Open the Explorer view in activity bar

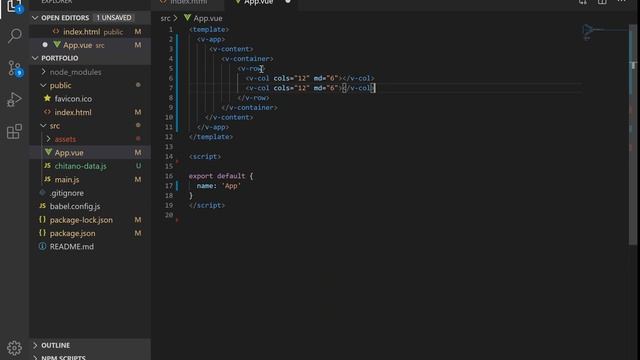[x=14, y=6]
